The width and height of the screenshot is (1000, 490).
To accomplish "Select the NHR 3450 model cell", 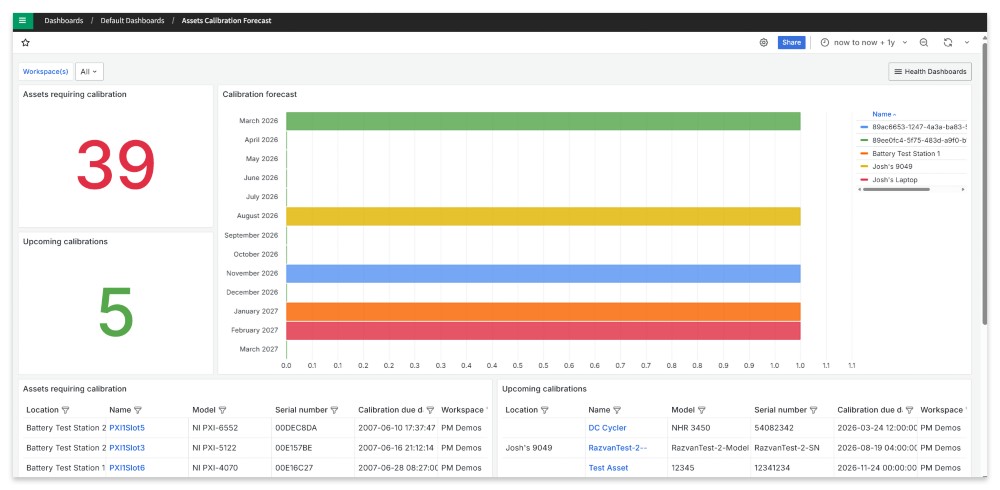I will click(710, 428).
